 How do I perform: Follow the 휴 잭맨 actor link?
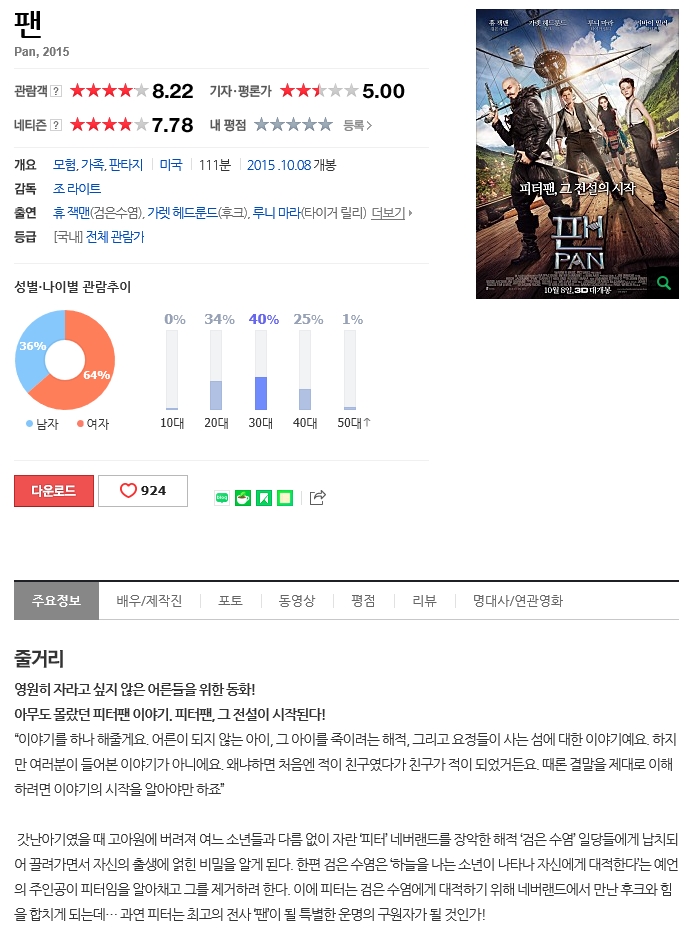point(71,212)
